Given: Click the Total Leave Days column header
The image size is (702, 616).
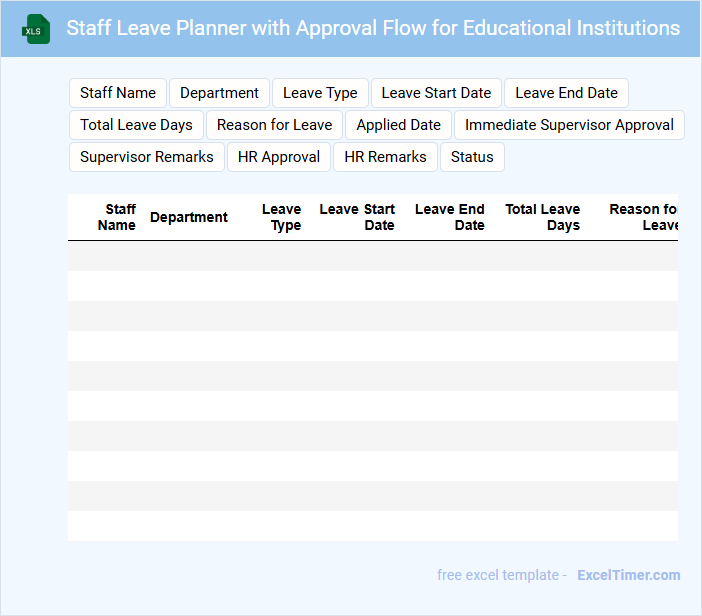Looking at the screenshot, I should click(543, 217).
